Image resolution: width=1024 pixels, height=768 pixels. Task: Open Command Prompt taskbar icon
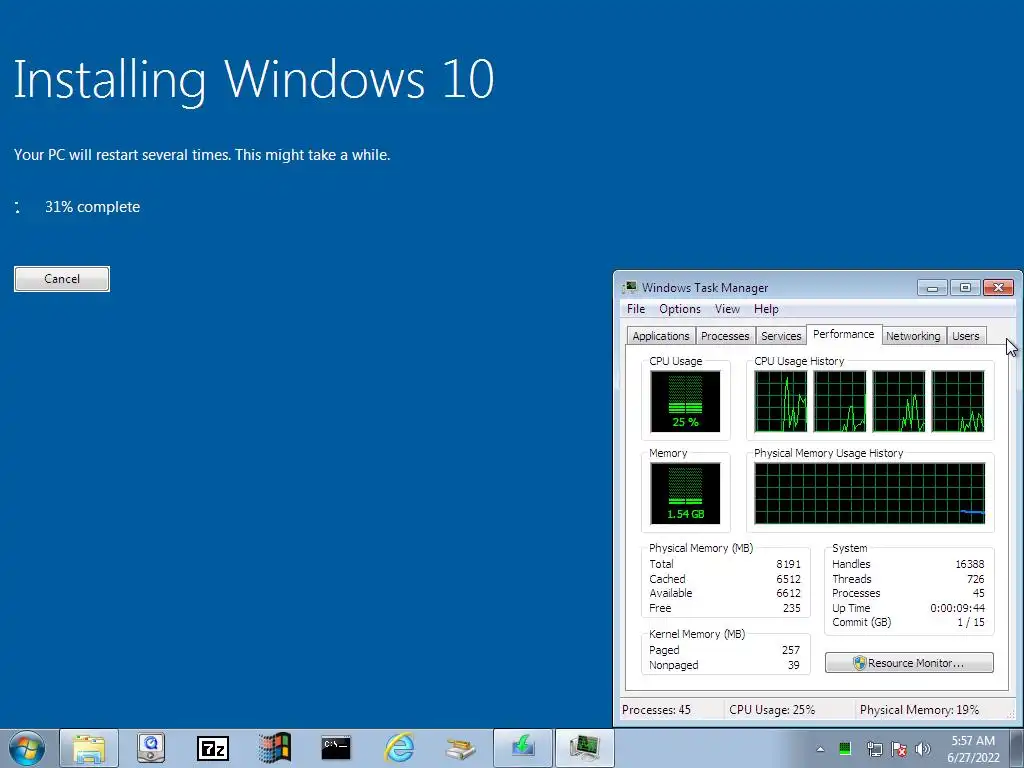[336, 748]
